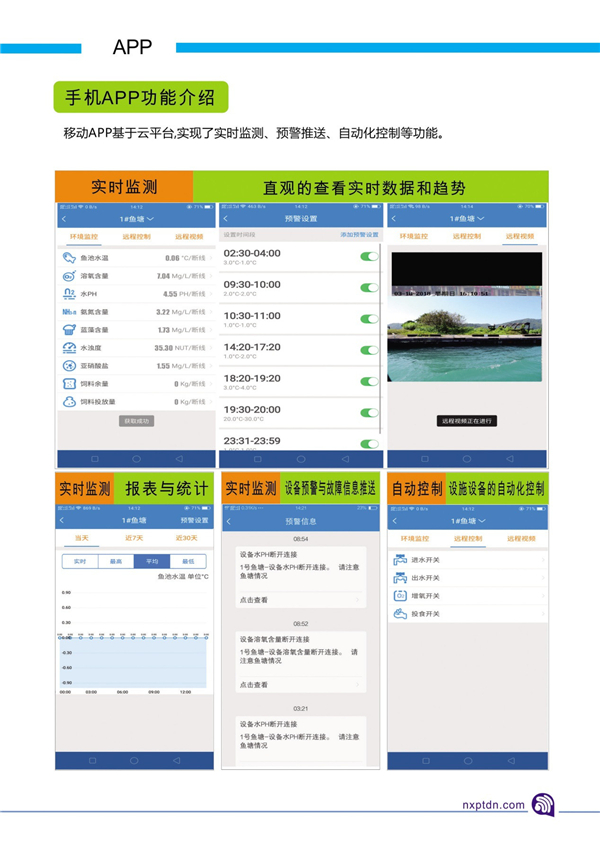Open 1#鱼塘 pond dropdown on sensor list screen

pyautogui.click(x=136, y=219)
